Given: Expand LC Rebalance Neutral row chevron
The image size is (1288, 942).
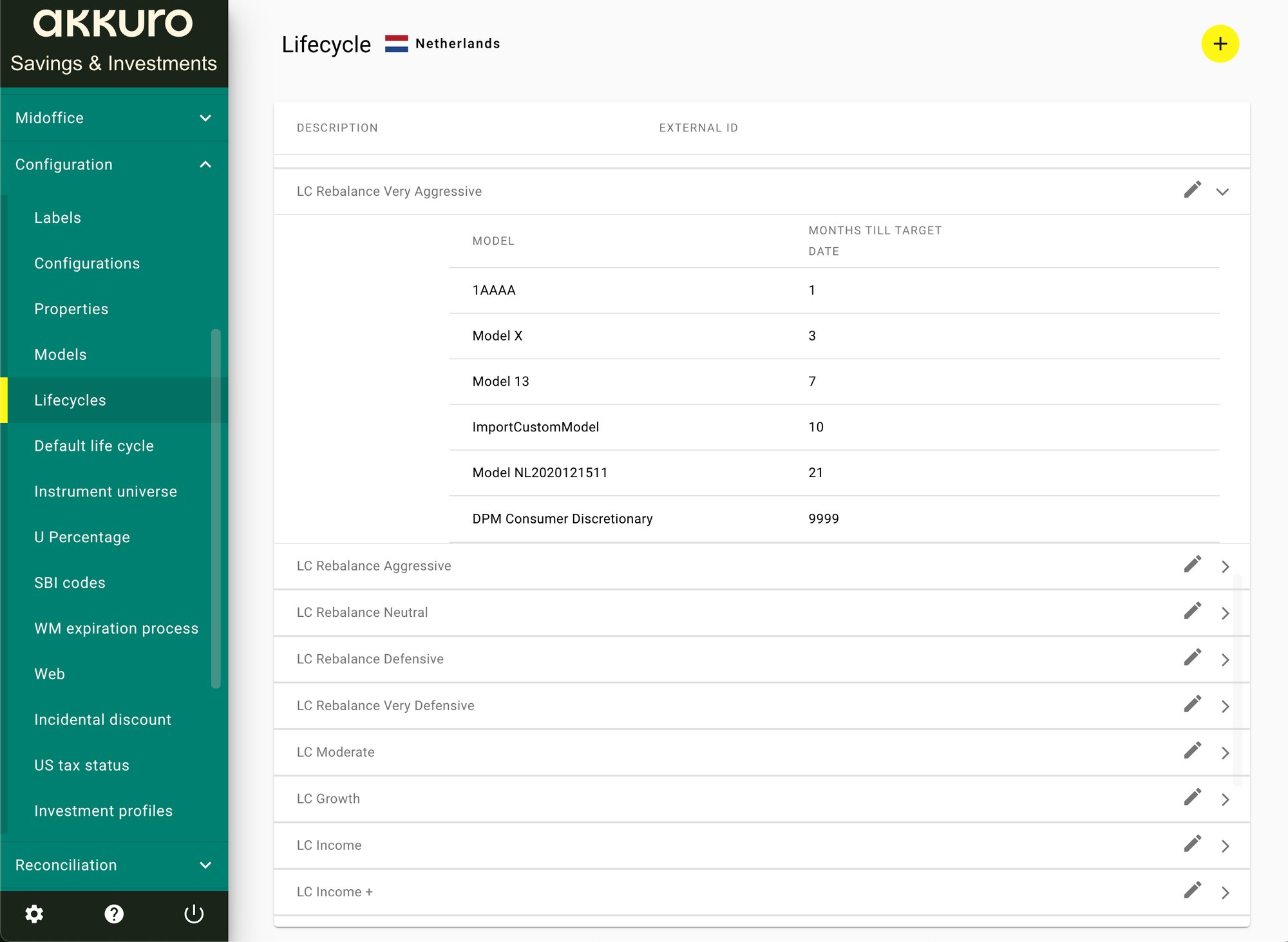Looking at the screenshot, I should tap(1225, 613).
